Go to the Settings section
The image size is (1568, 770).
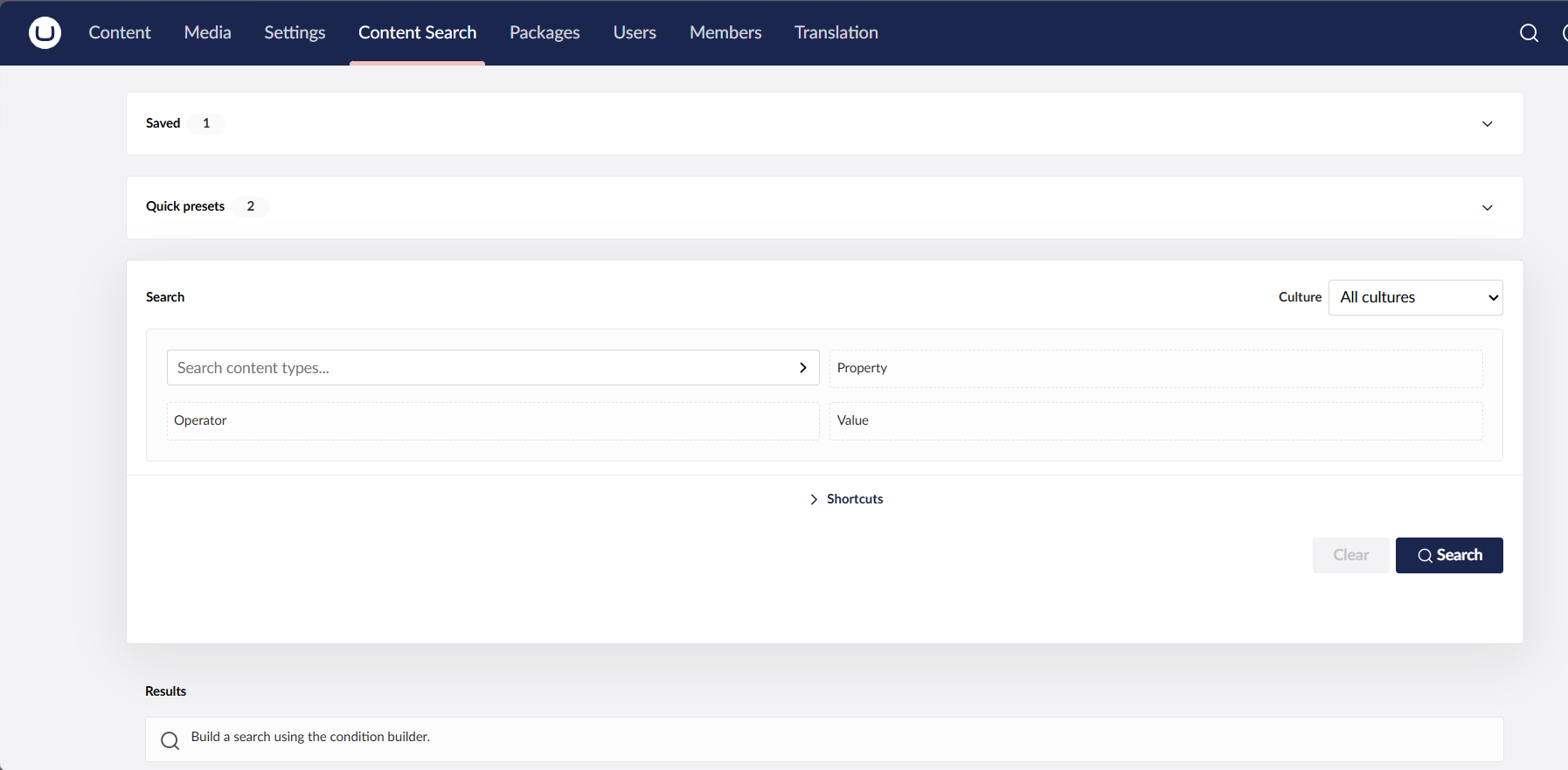pos(295,32)
